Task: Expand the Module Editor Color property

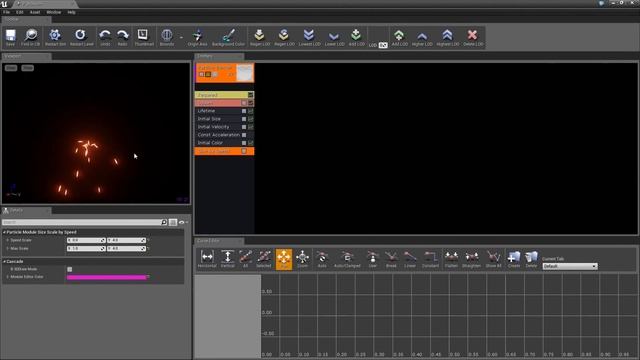Action: click(7, 277)
